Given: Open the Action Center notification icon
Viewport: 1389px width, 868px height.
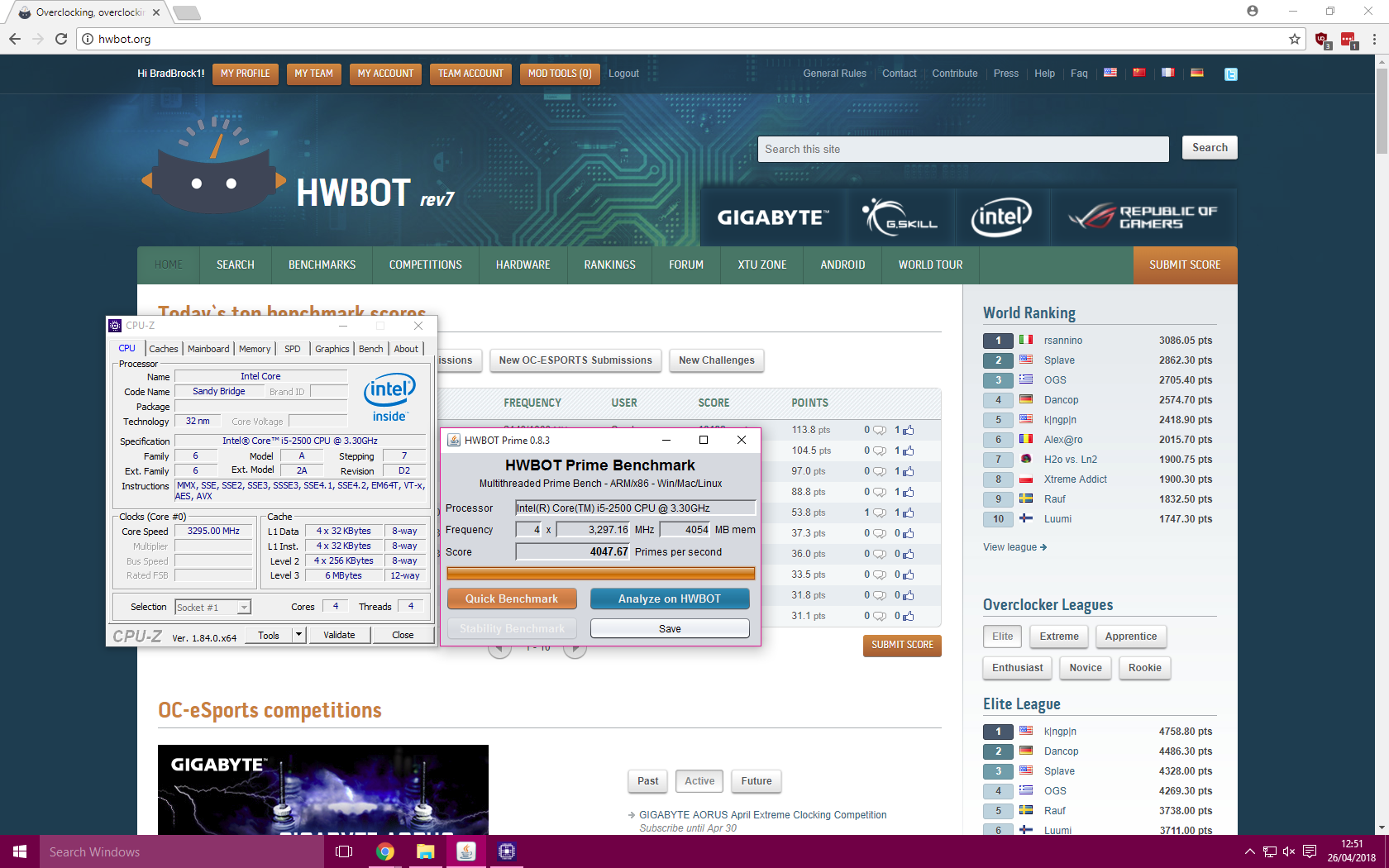Looking at the screenshot, I should [x=1310, y=851].
